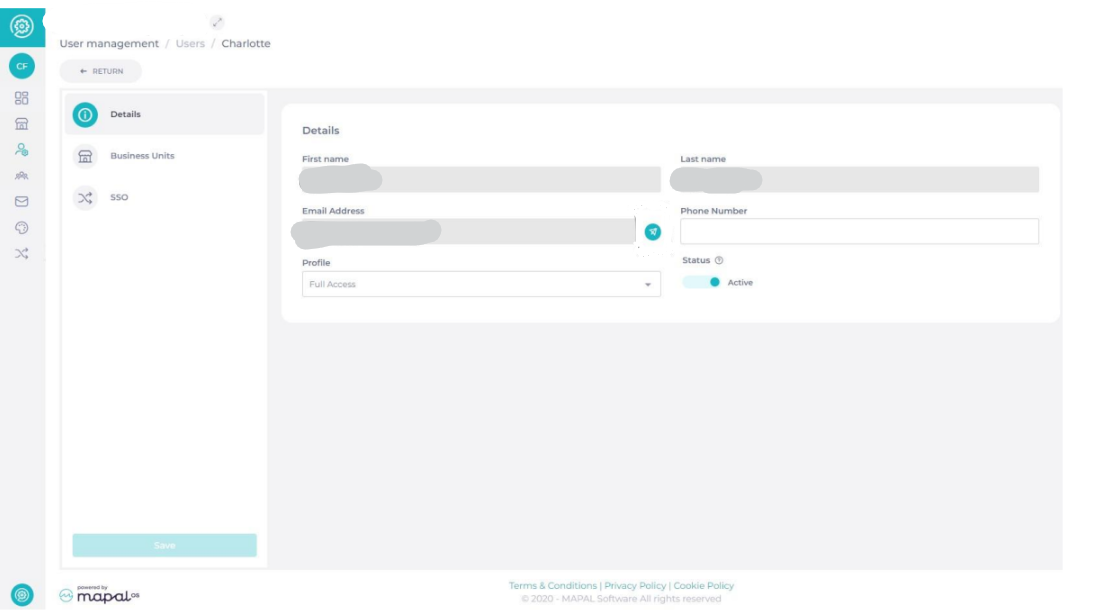Click the shuffle arrows icon in left sidebar
This screenshot has height=615, width=1096.
(x=21, y=253)
